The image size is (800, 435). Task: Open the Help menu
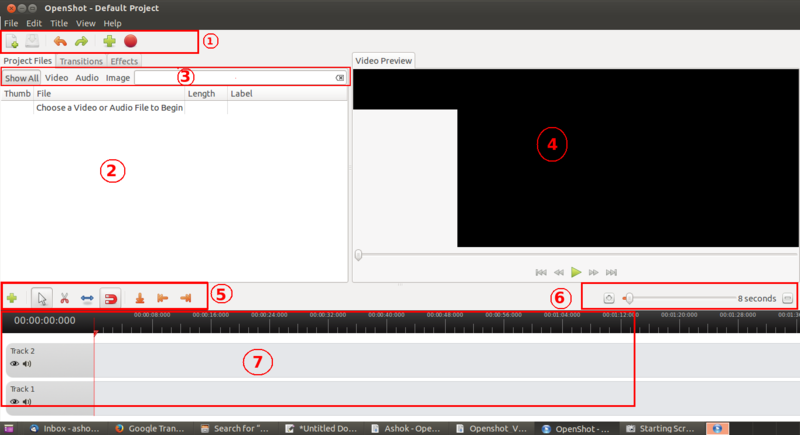point(112,23)
